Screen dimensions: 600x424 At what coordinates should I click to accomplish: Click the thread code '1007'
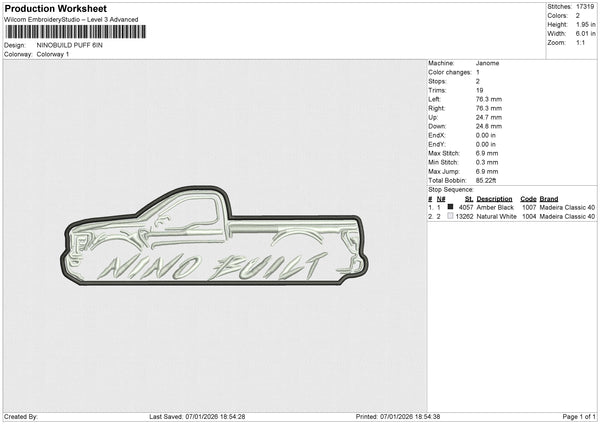coord(529,207)
